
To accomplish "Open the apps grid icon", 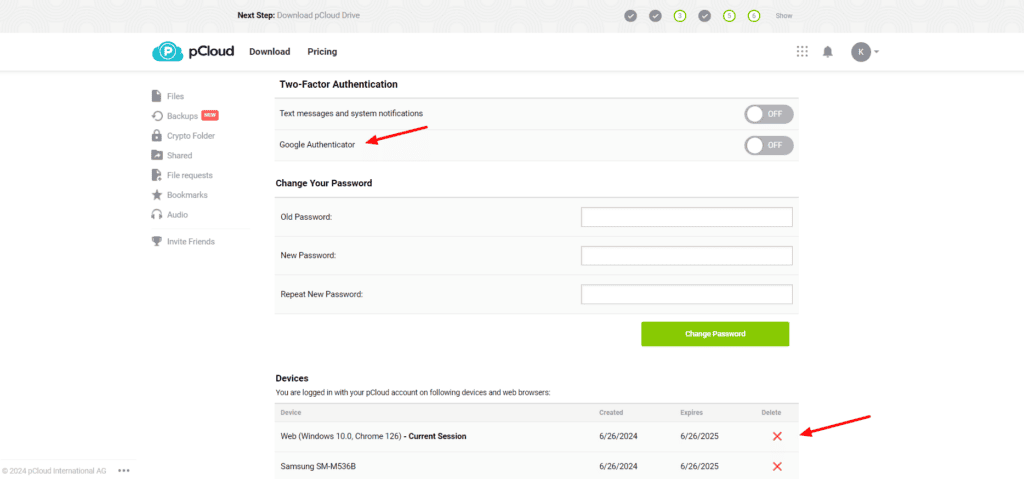I will tap(802, 52).
